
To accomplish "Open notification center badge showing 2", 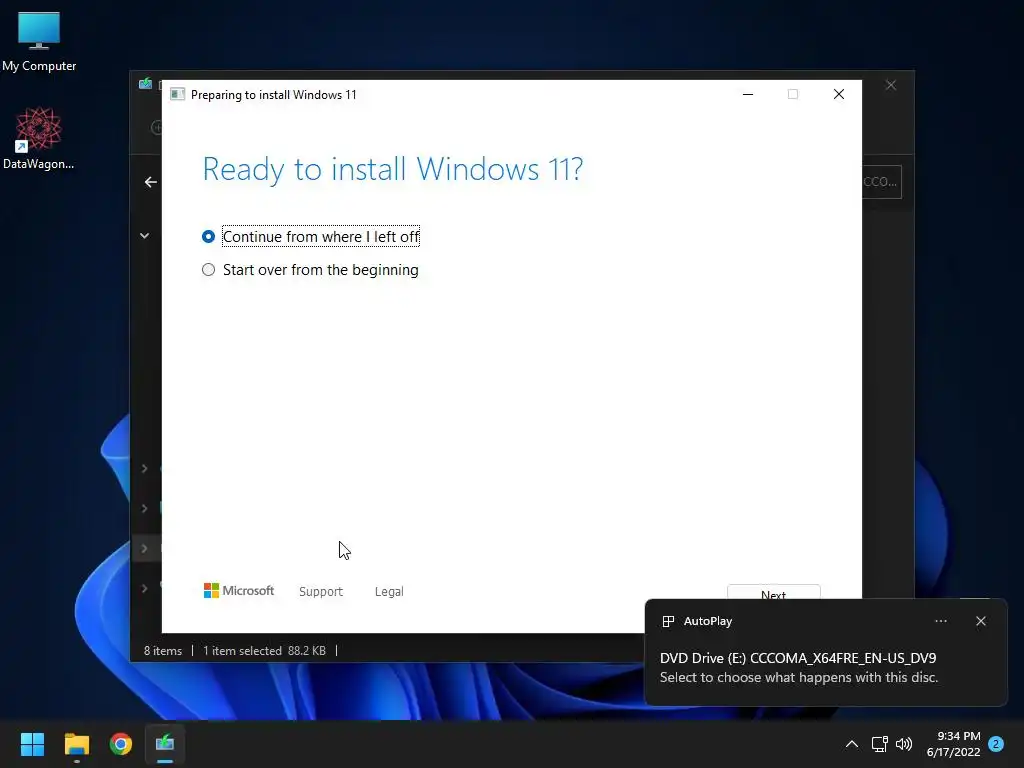I will click(996, 744).
